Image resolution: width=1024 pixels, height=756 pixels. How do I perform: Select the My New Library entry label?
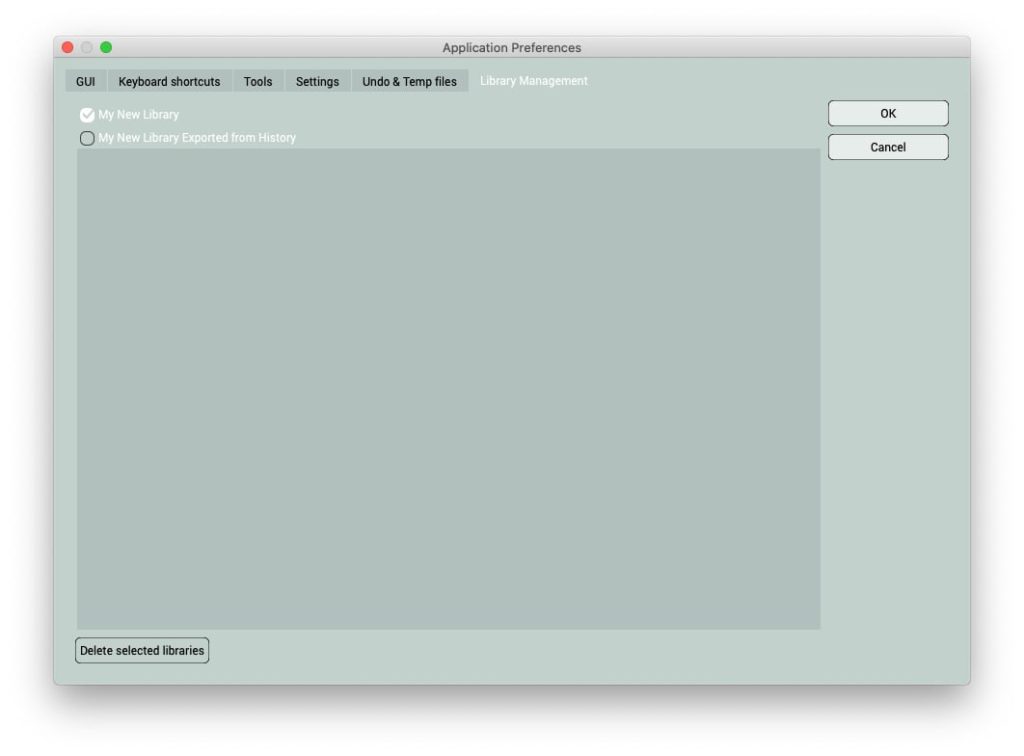click(x=135, y=114)
